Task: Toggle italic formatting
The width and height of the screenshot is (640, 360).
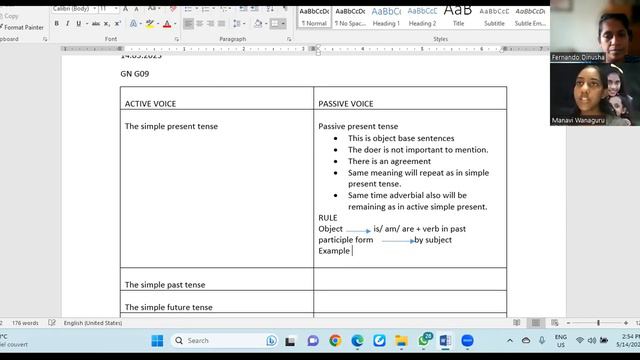Action: [67, 24]
